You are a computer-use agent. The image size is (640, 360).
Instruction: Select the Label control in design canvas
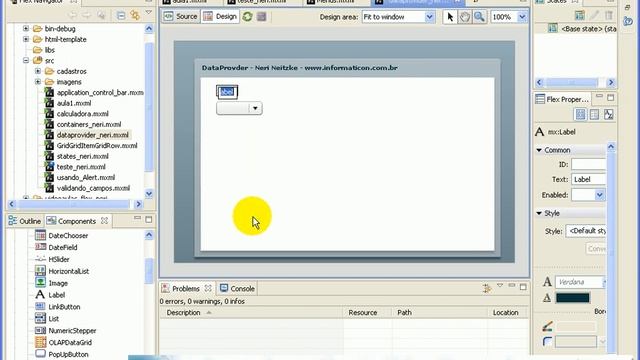[x=227, y=92]
